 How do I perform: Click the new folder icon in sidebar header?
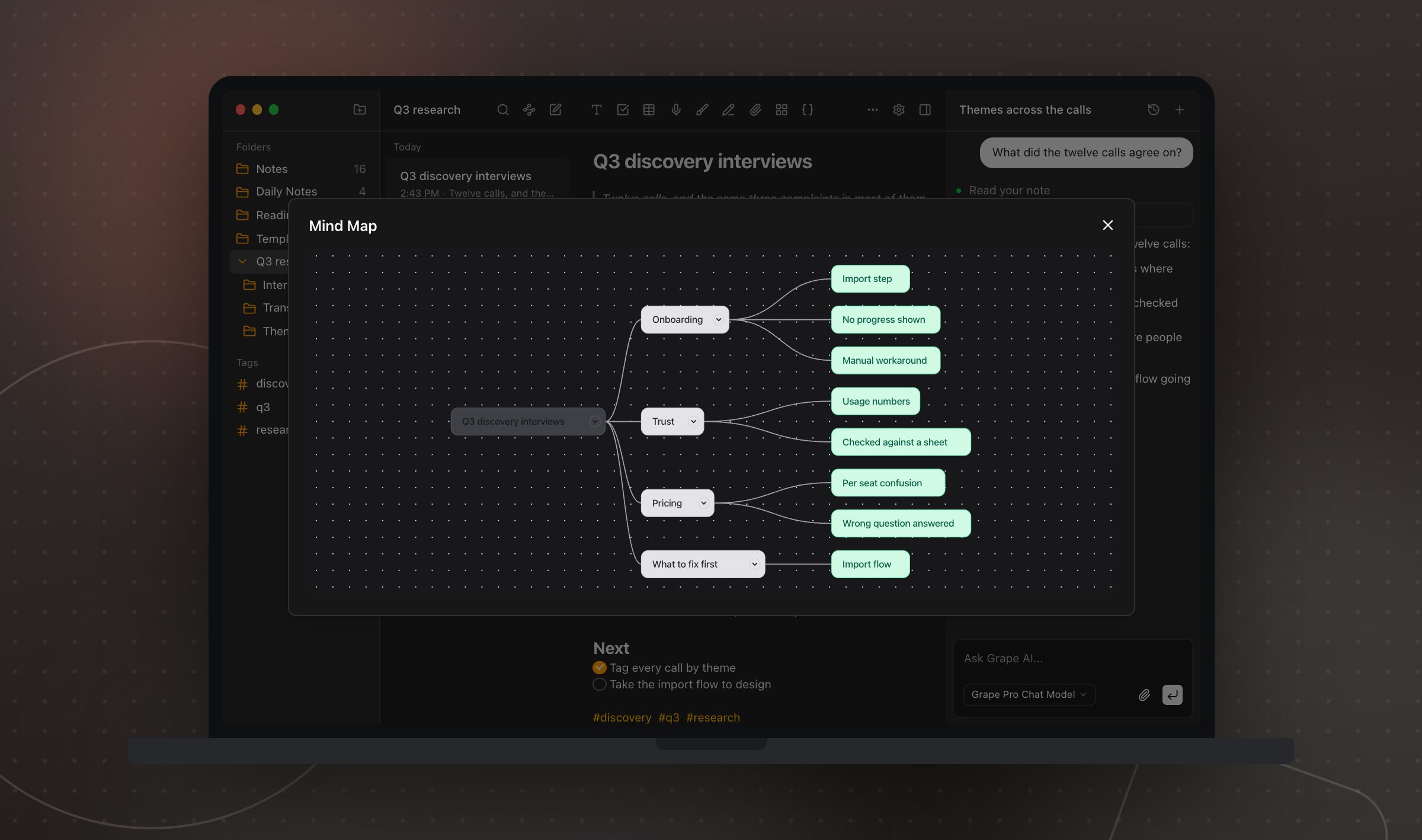359,110
